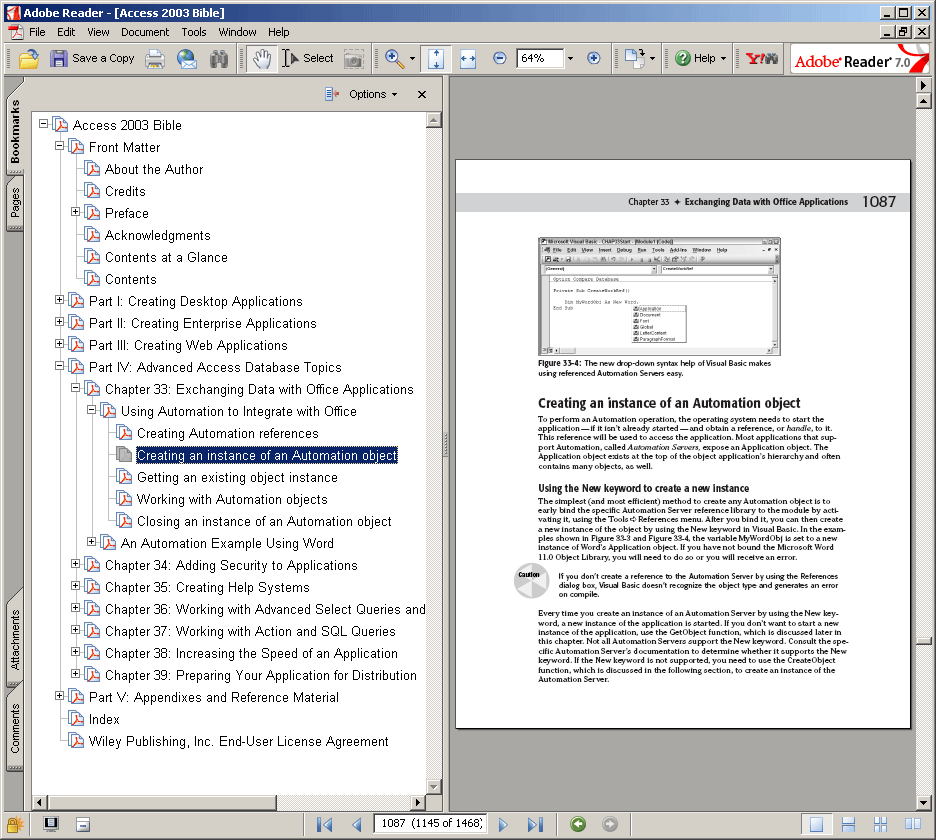Open the Window menu
The height and width of the screenshot is (840, 936).
[237, 32]
